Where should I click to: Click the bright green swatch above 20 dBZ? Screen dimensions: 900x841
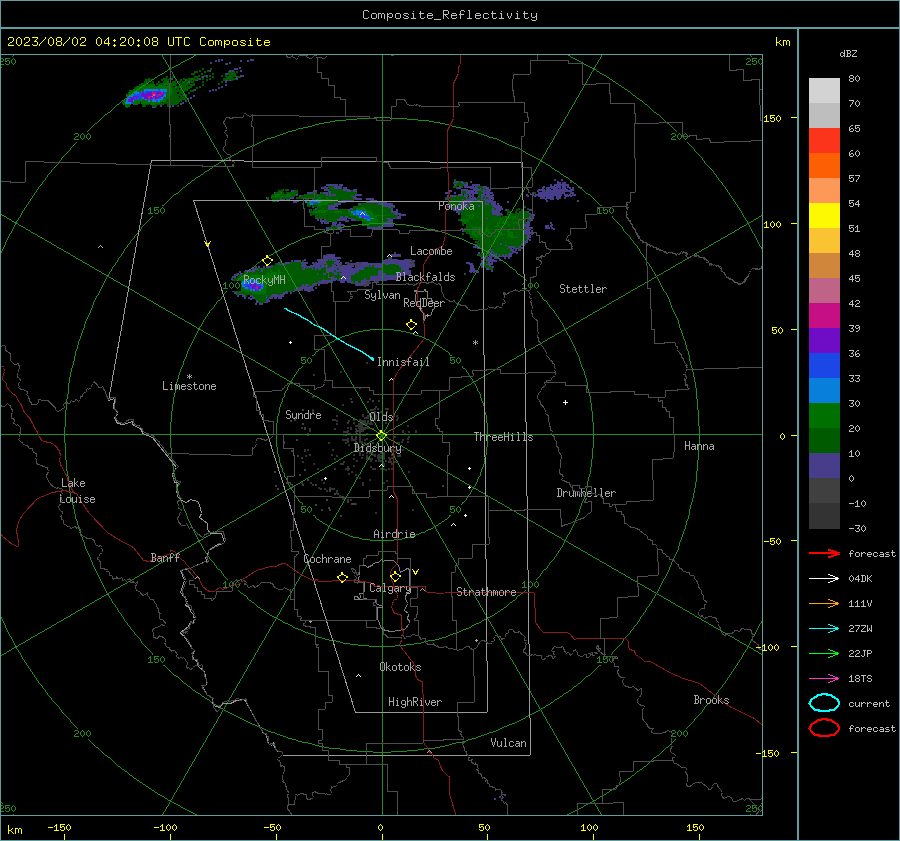[824, 415]
